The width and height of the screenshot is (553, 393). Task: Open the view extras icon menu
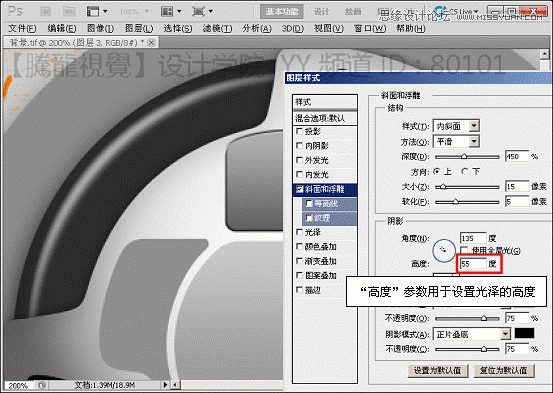tap(97, 12)
